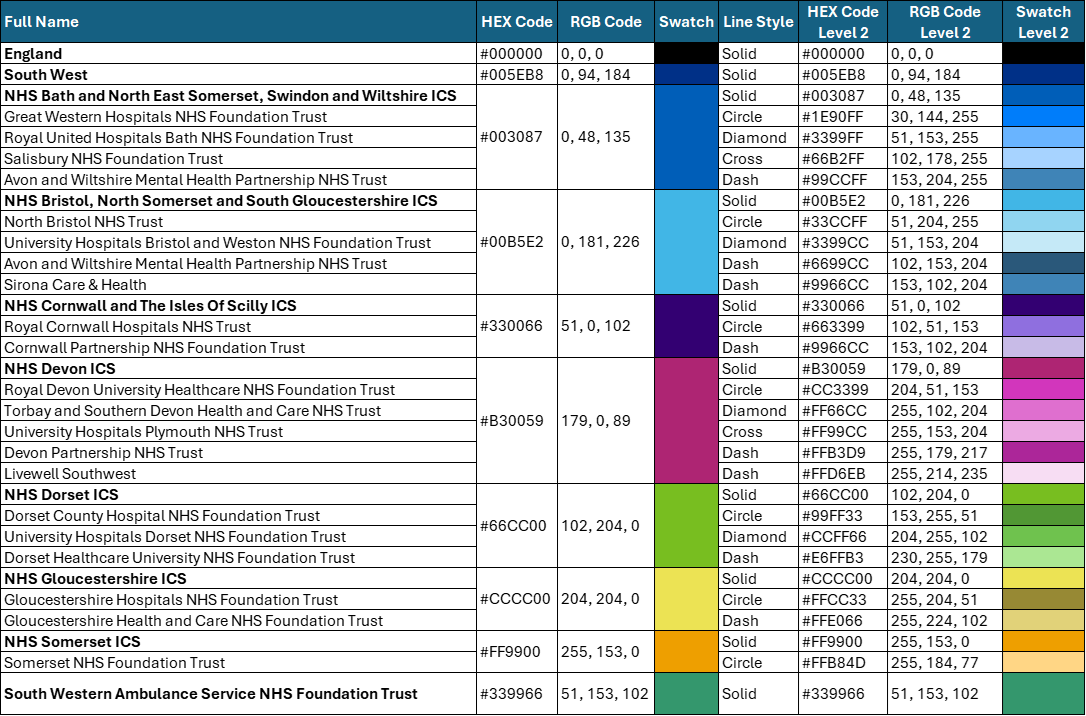Click Royal Cornwall Hospitals NHS Trust
1086x716 pixels.
tap(238, 326)
